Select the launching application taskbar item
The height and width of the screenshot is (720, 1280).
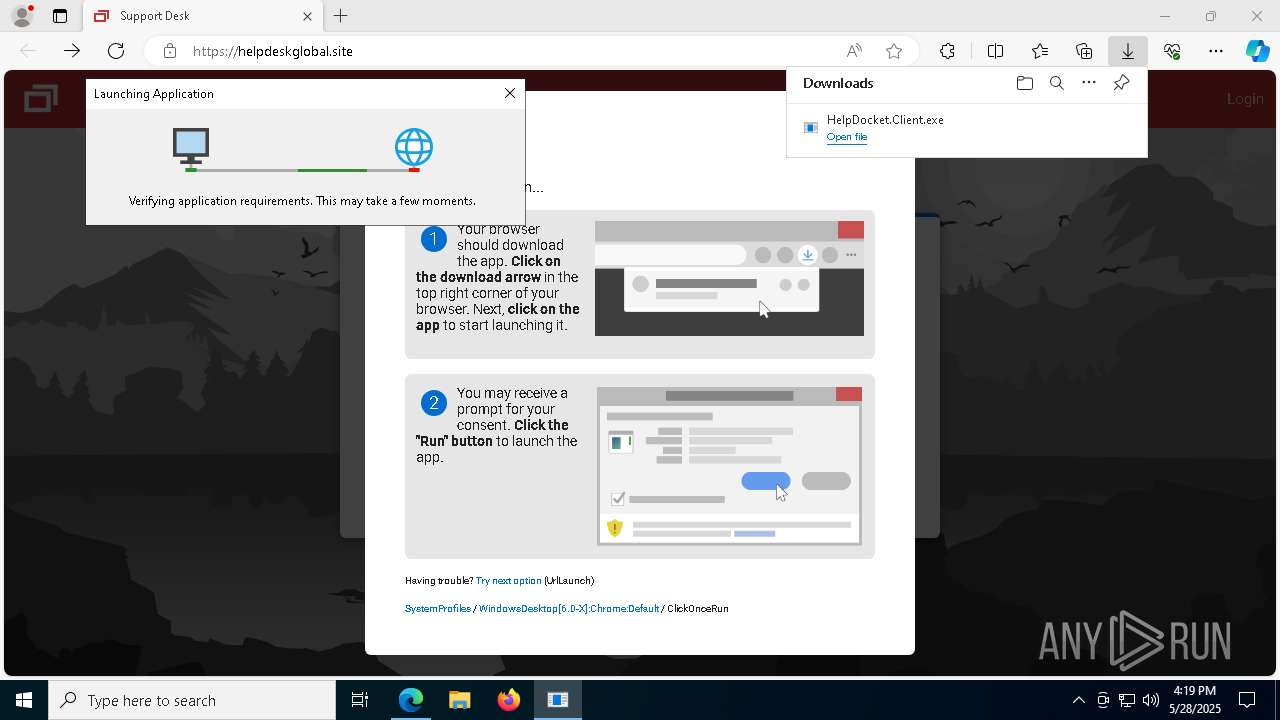coord(558,700)
